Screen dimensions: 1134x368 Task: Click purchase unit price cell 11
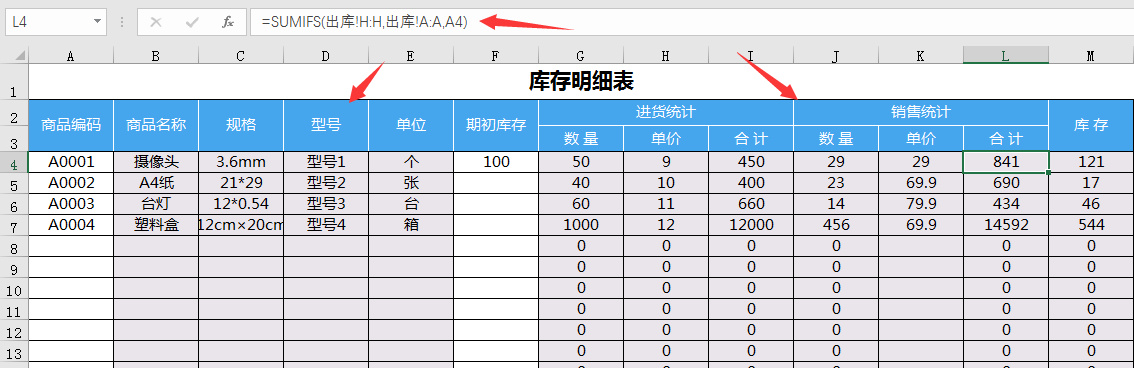click(x=666, y=204)
